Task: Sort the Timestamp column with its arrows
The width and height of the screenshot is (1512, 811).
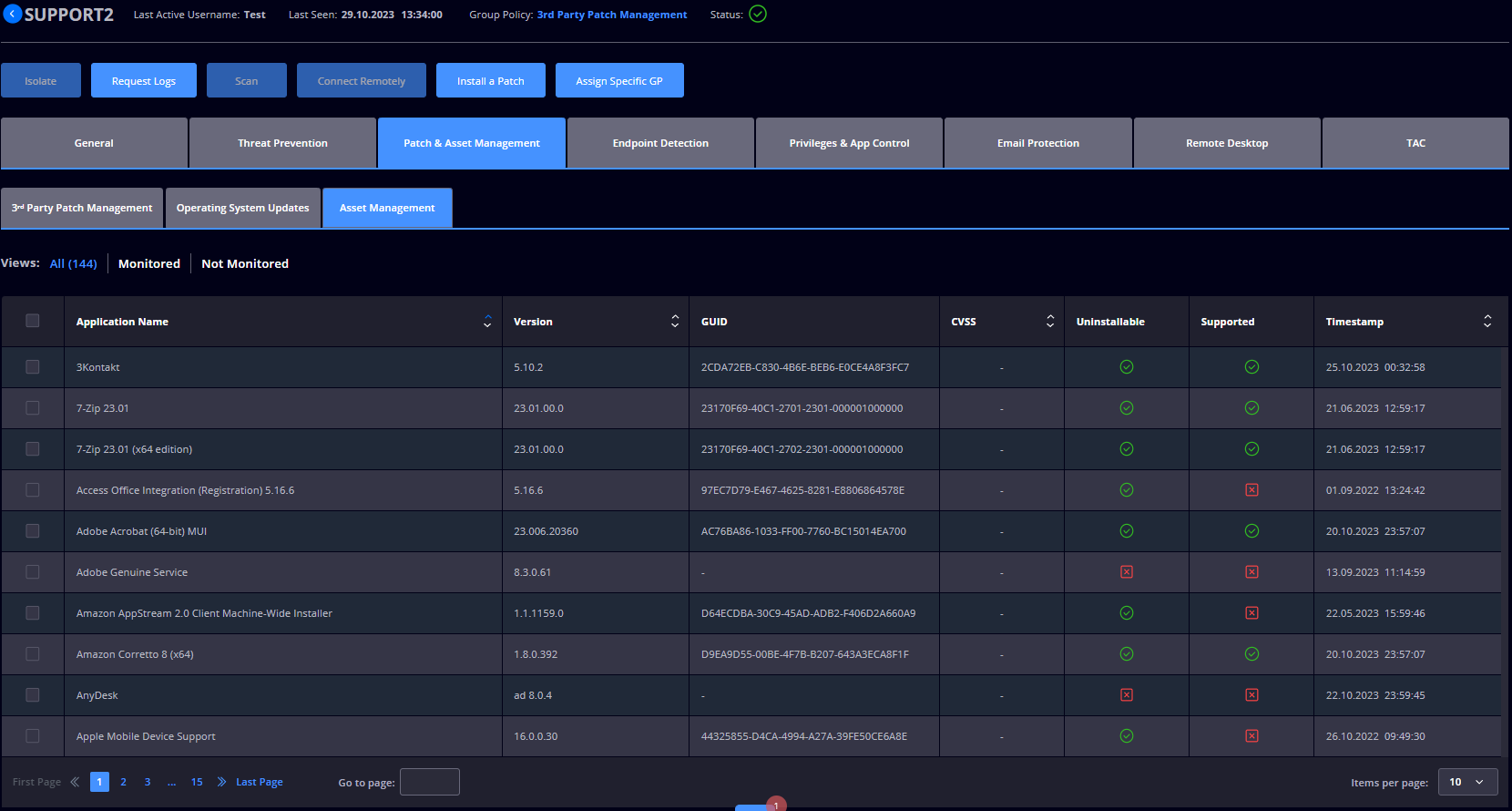Action: coord(1487,322)
